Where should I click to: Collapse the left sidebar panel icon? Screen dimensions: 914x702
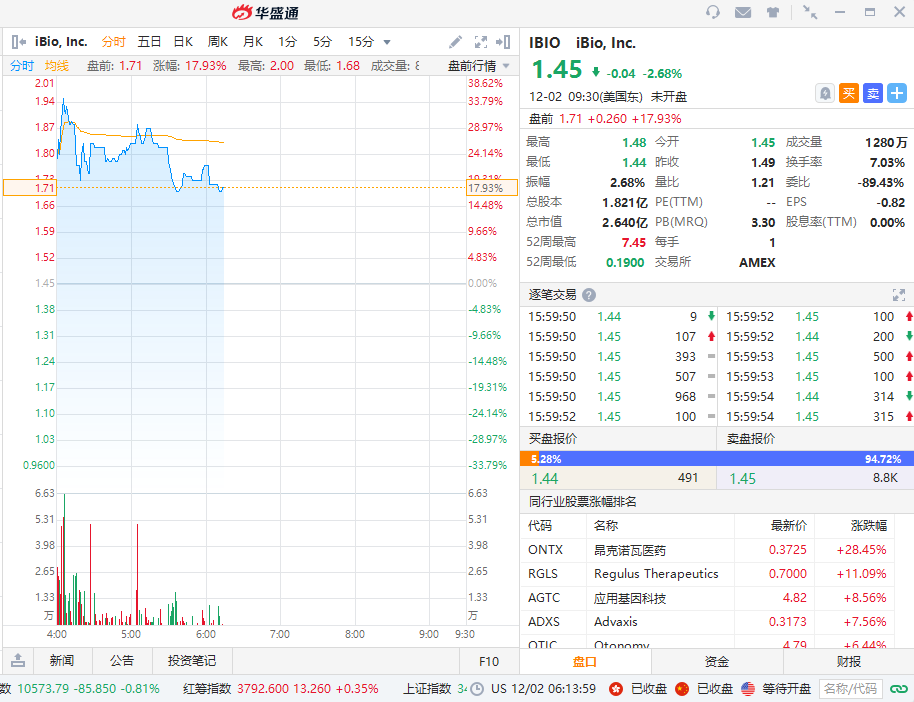[x=18, y=41]
